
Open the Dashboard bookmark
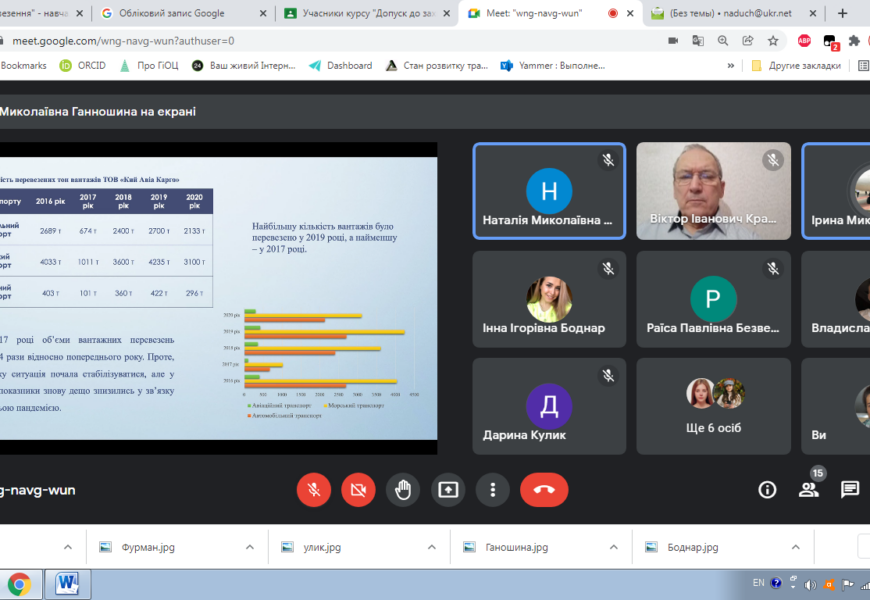click(349, 66)
